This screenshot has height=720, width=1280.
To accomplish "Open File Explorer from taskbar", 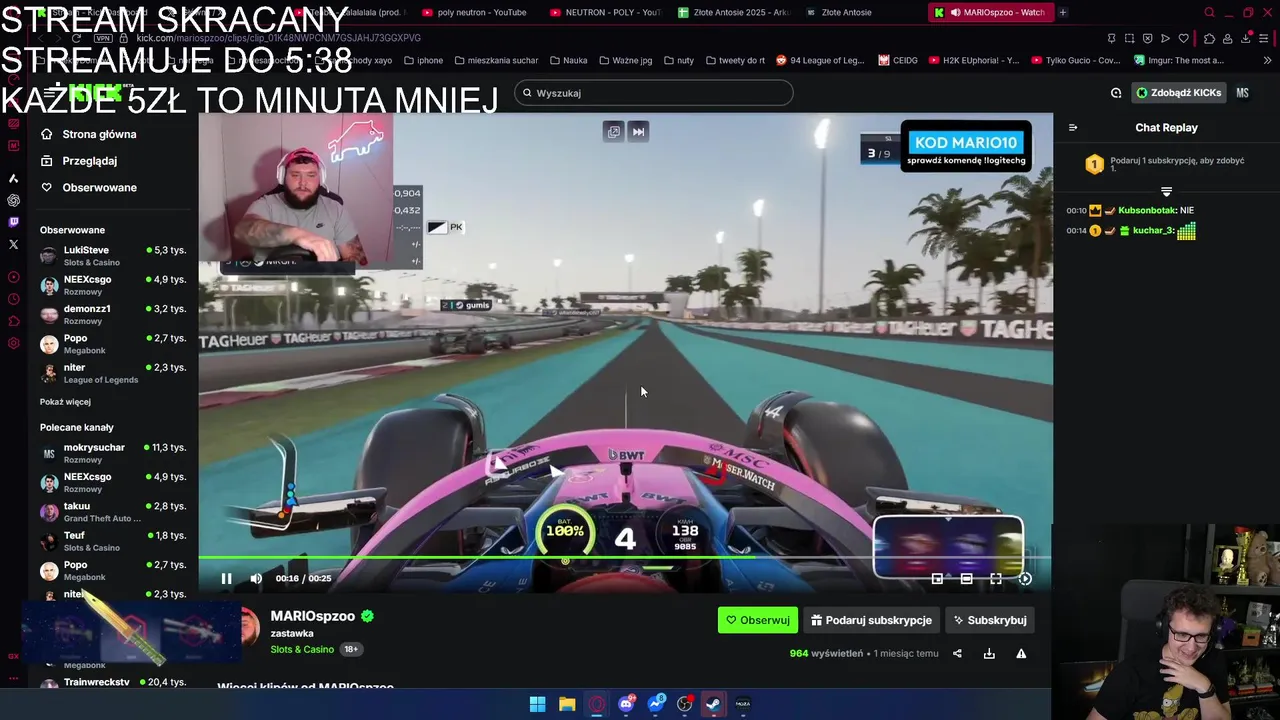I will 567,704.
